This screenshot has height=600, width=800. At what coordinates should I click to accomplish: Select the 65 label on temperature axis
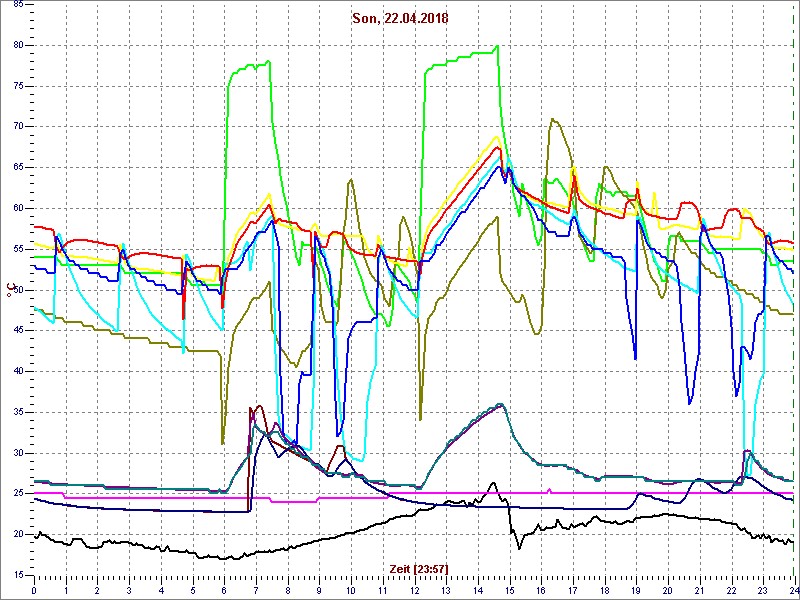point(17,167)
